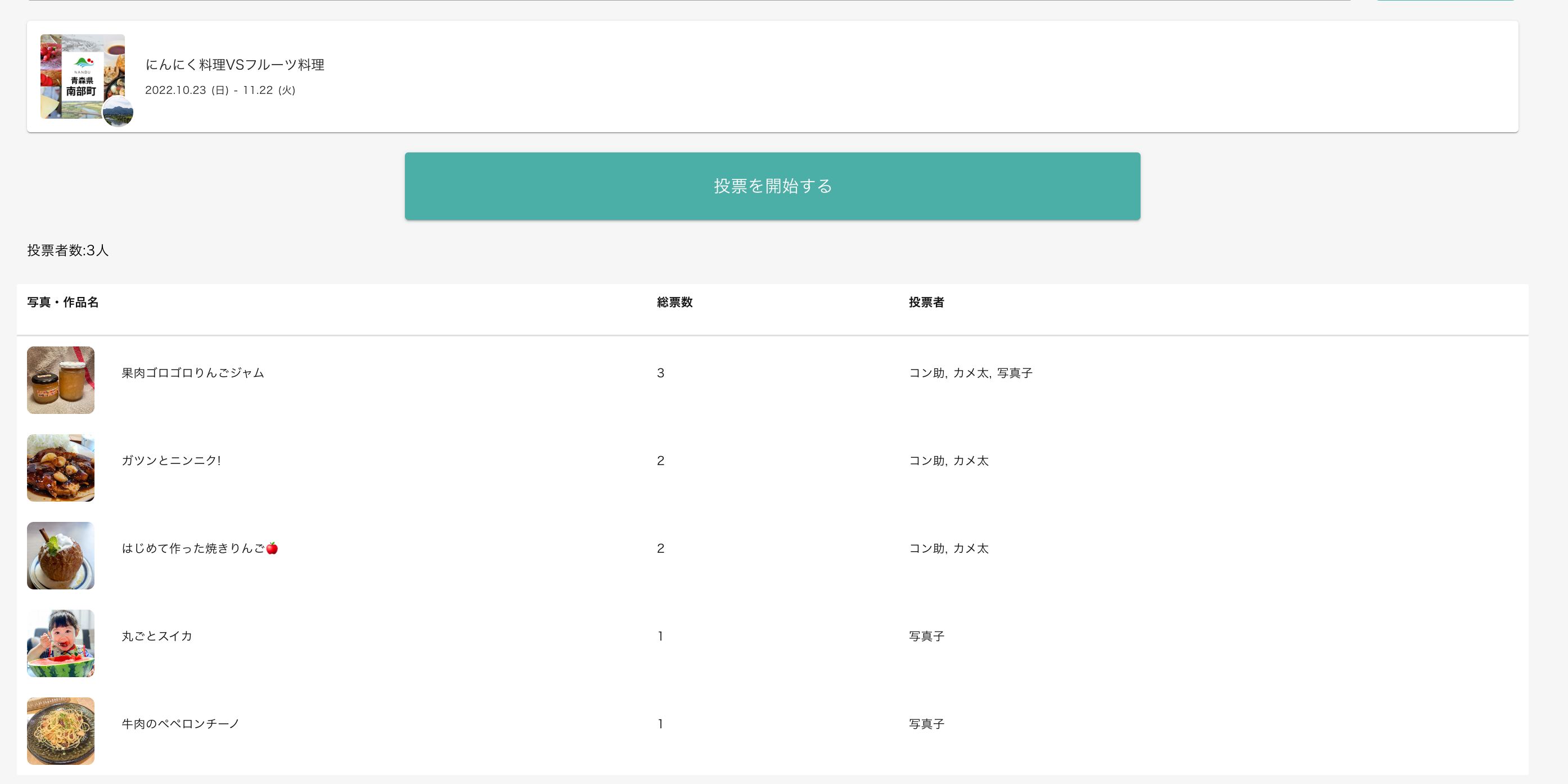Click the 写真・作品名 column header
Screen dimensions: 1568x784
pyautogui.click(x=62, y=302)
